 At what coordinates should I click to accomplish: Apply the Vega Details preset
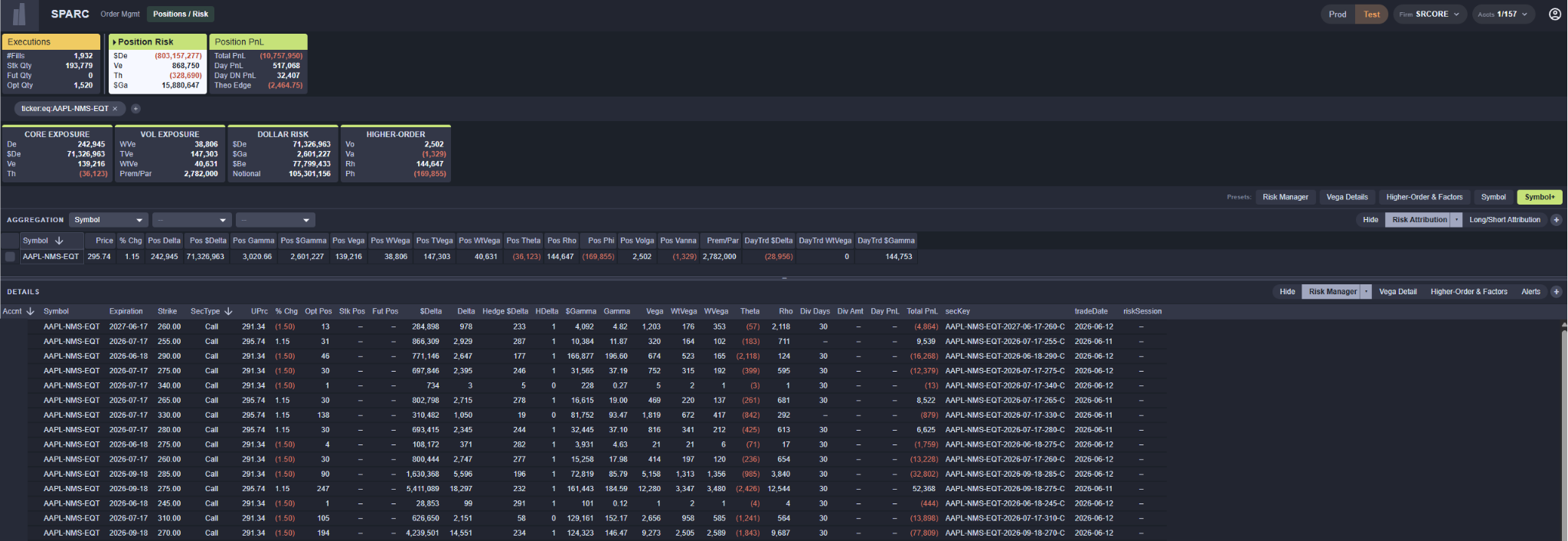pyautogui.click(x=1347, y=197)
